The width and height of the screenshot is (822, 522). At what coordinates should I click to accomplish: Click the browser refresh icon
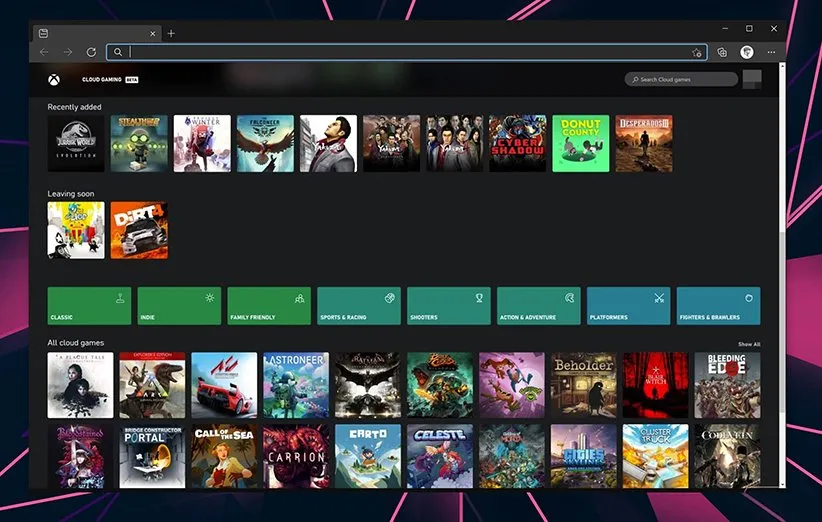(x=91, y=52)
